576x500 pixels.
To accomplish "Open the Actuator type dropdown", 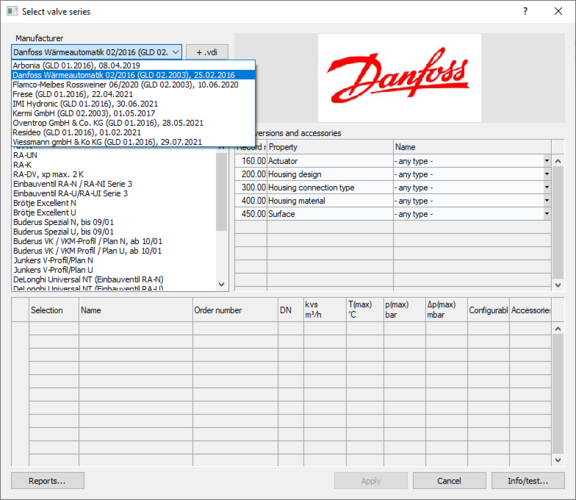I will coord(547,161).
